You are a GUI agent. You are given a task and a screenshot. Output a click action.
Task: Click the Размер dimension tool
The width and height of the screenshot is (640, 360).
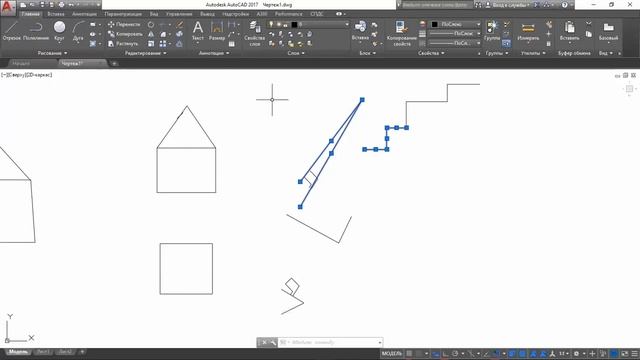[217, 30]
